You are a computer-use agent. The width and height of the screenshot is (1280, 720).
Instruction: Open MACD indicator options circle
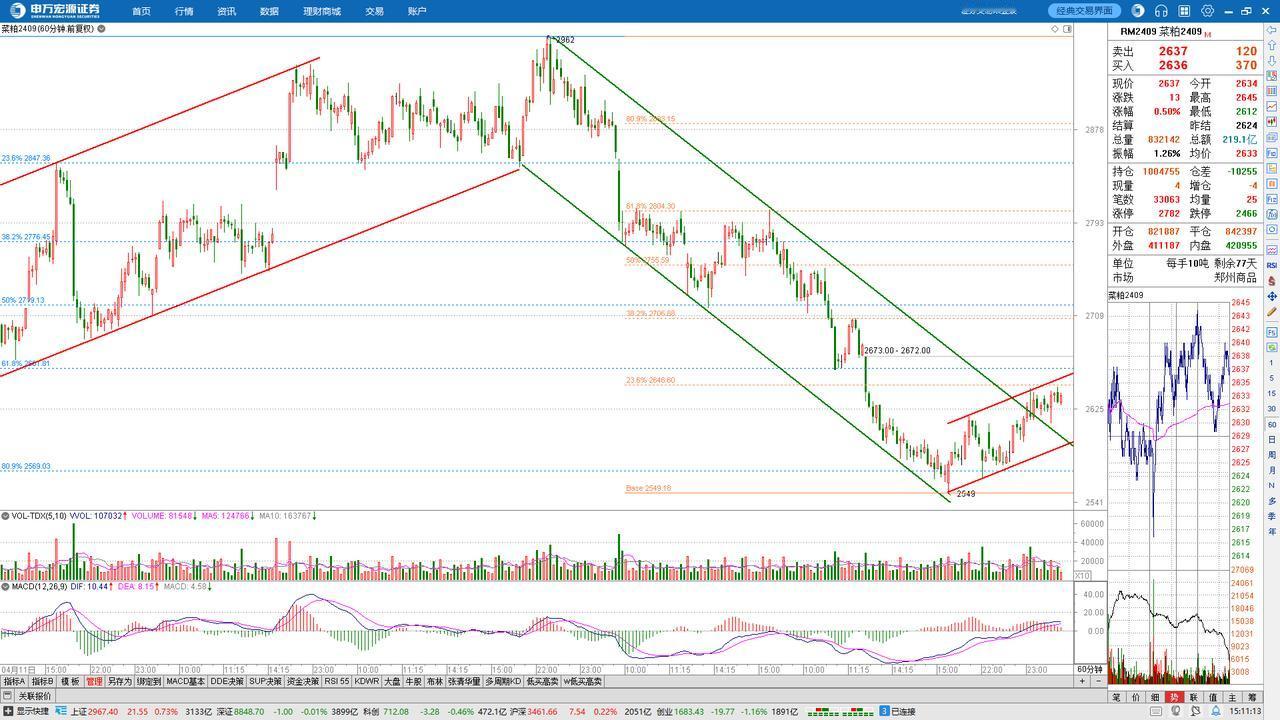pyautogui.click(x=5, y=586)
